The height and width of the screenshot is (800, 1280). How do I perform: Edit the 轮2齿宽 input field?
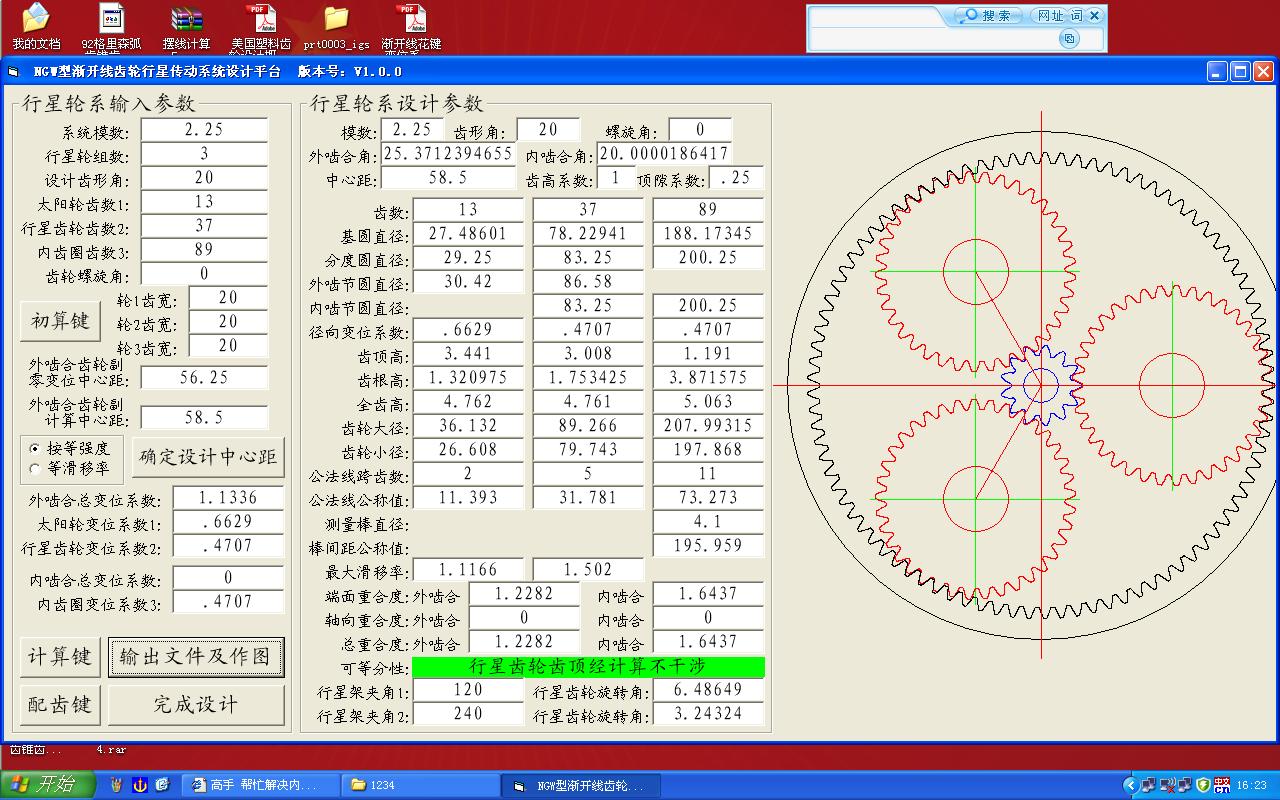pyautogui.click(x=228, y=322)
